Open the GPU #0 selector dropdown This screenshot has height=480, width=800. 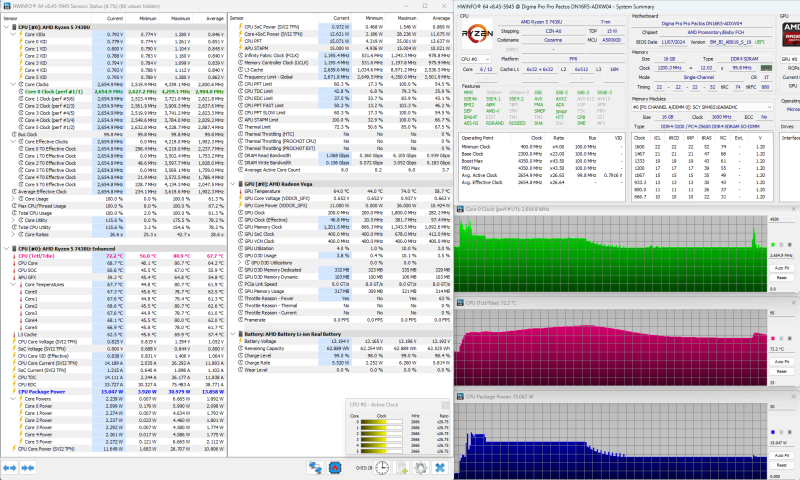pyautogui.click(x=790, y=59)
